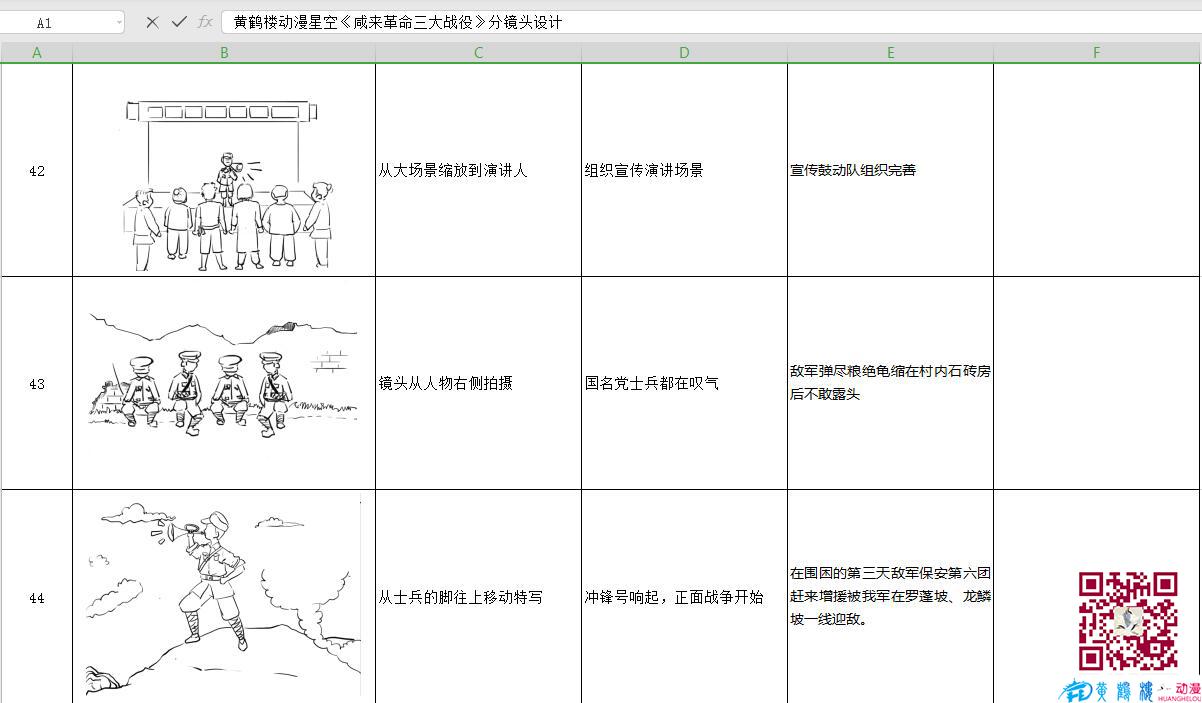This screenshot has height=703, width=1202.
Task: Select cell '组织宣传演讲场景'
Action: 684,170
